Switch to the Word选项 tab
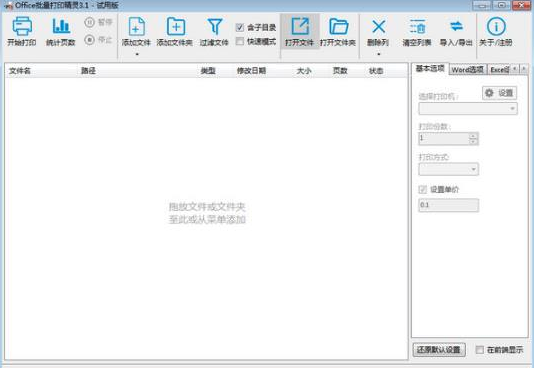This screenshot has height=368, width=534. click(x=468, y=69)
